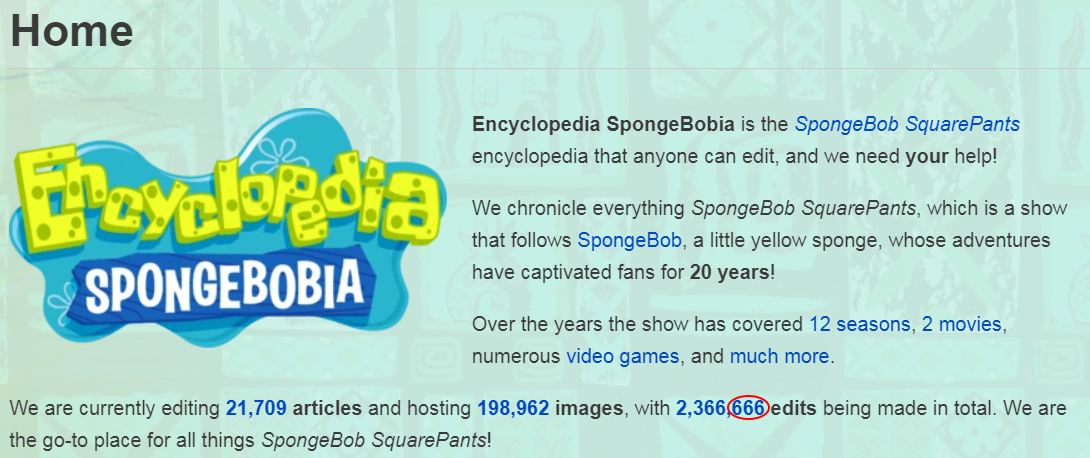
Task: Click italic SpongeBob SquarePants in last sentence
Action: click(374, 441)
